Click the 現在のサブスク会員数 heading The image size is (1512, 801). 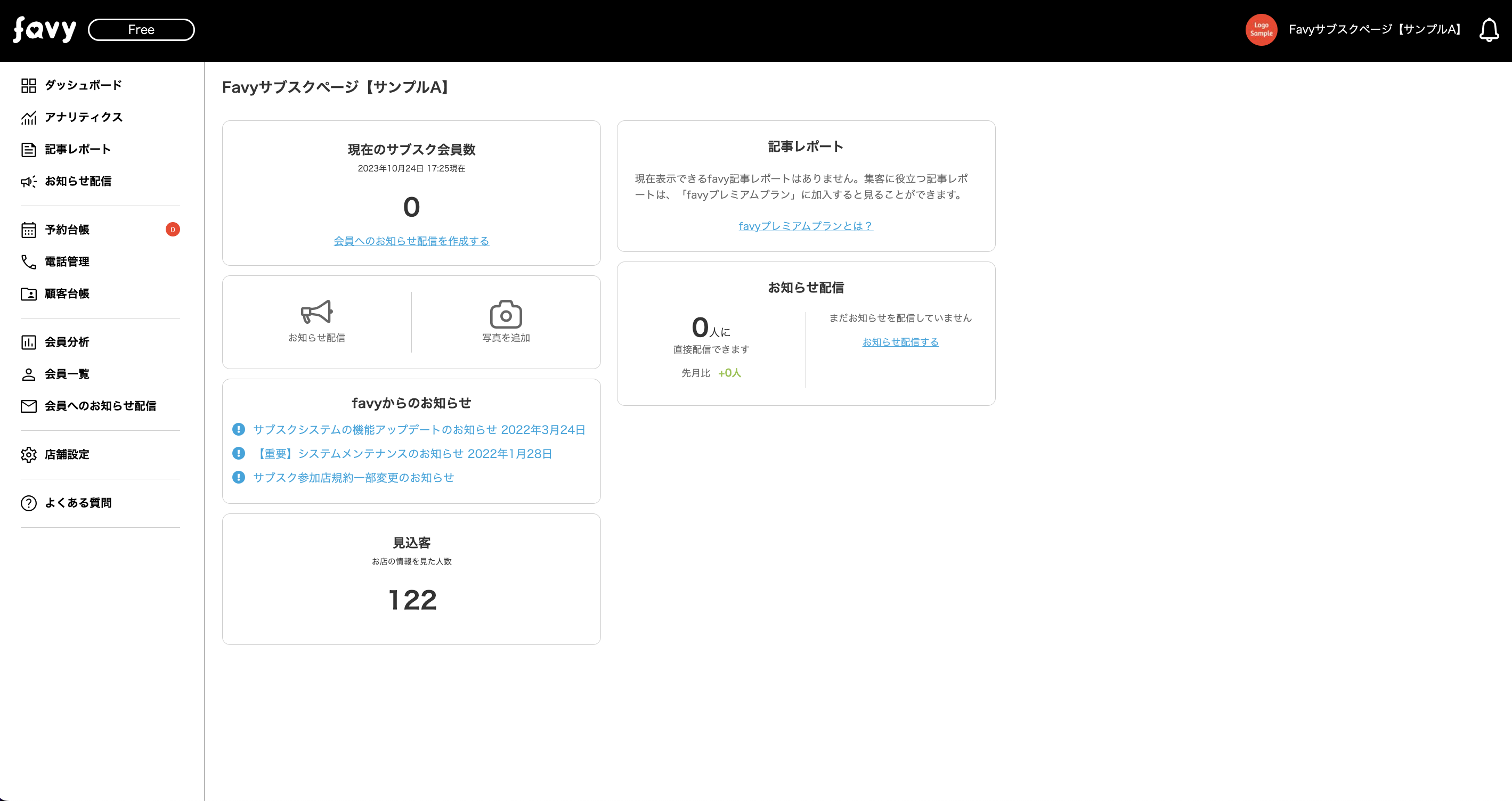(411, 150)
